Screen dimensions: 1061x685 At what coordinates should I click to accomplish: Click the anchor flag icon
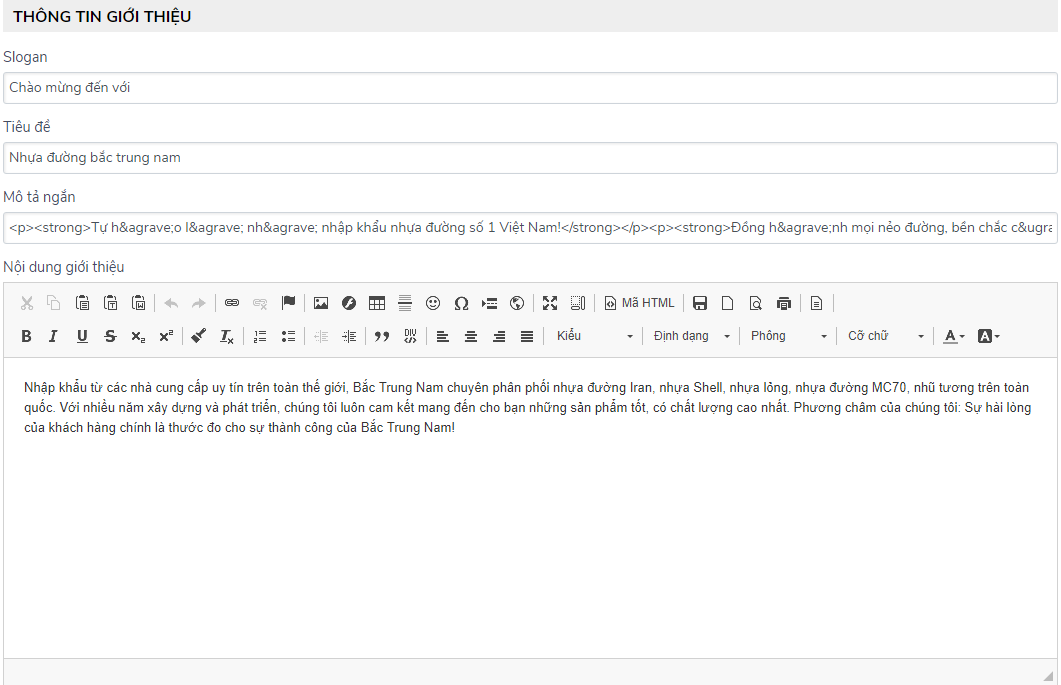coord(288,303)
